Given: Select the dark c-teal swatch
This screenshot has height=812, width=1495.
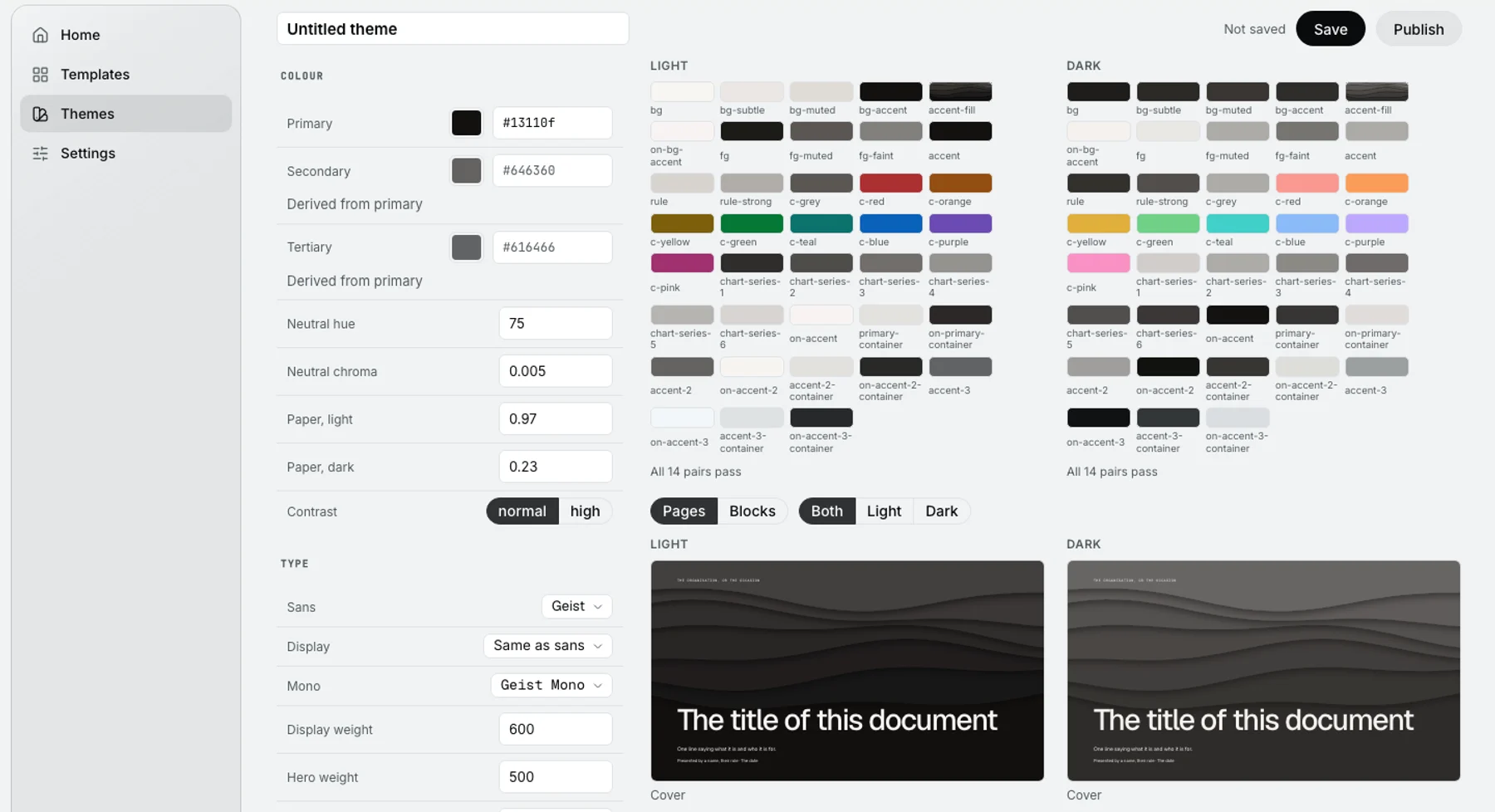Looking at the screenshot, I should click(x=1238, y=223).
